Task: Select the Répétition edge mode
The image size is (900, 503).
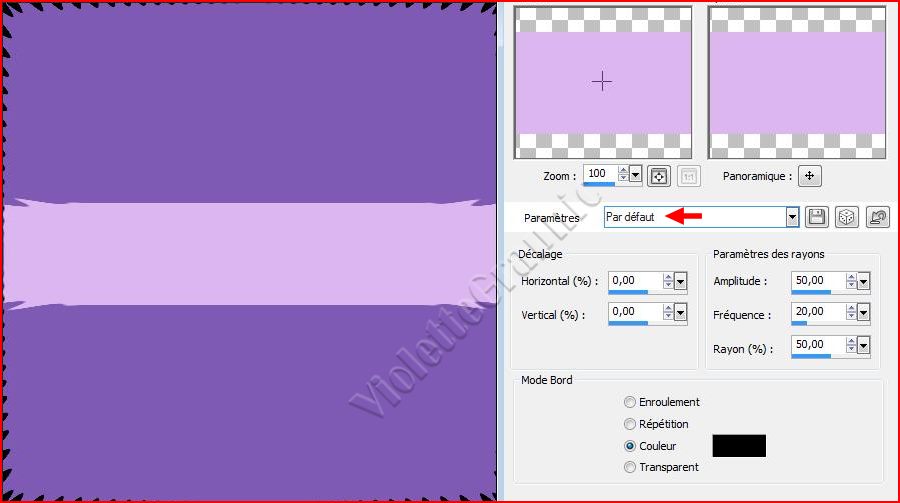Action: (x=629, y=424)
